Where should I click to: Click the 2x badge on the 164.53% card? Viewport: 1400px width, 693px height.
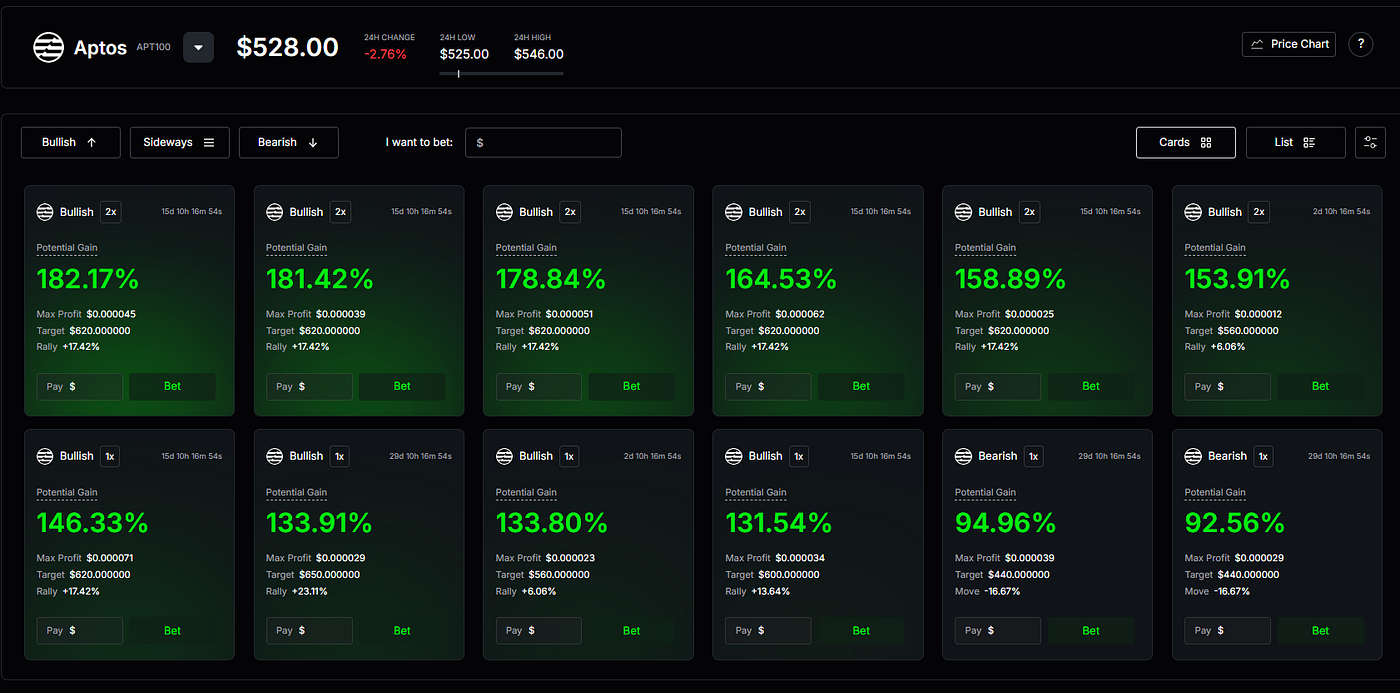[799, 212]
